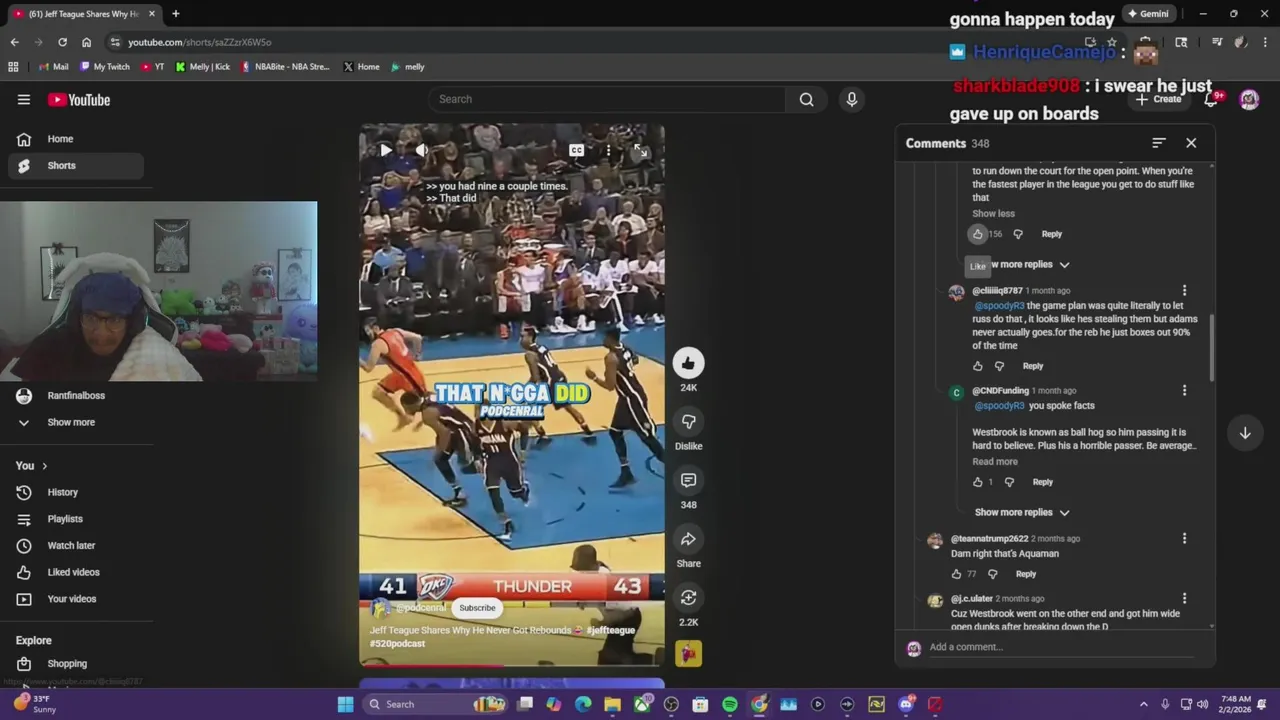Open Watch later in the sidebar

[x=76, y=546]
